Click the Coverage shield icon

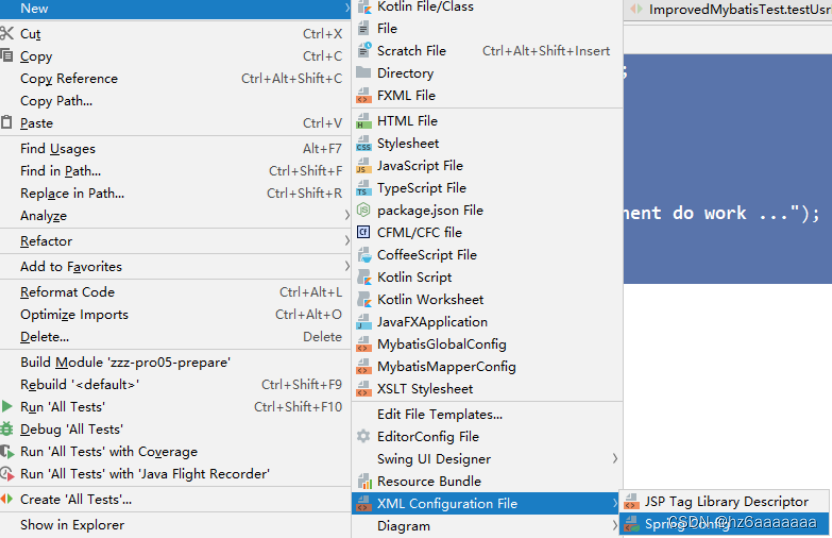[7, 452]
